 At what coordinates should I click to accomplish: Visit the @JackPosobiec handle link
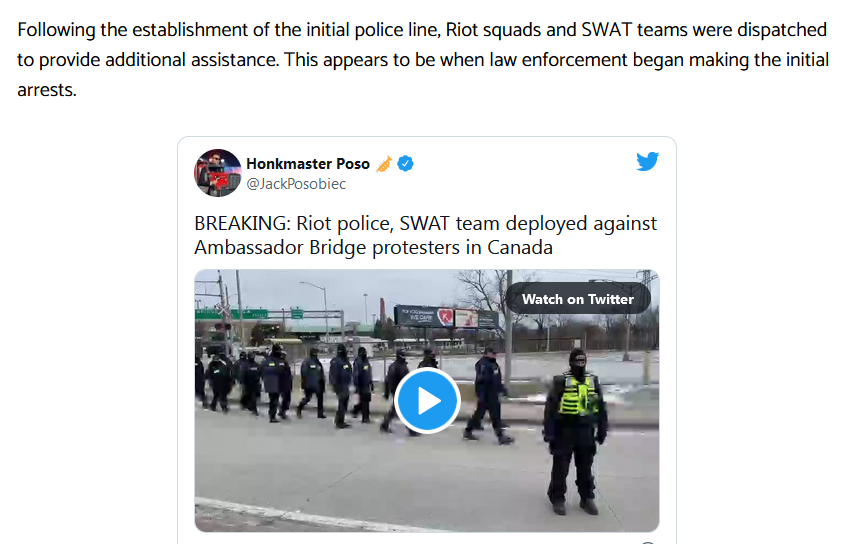click(296, 184)
